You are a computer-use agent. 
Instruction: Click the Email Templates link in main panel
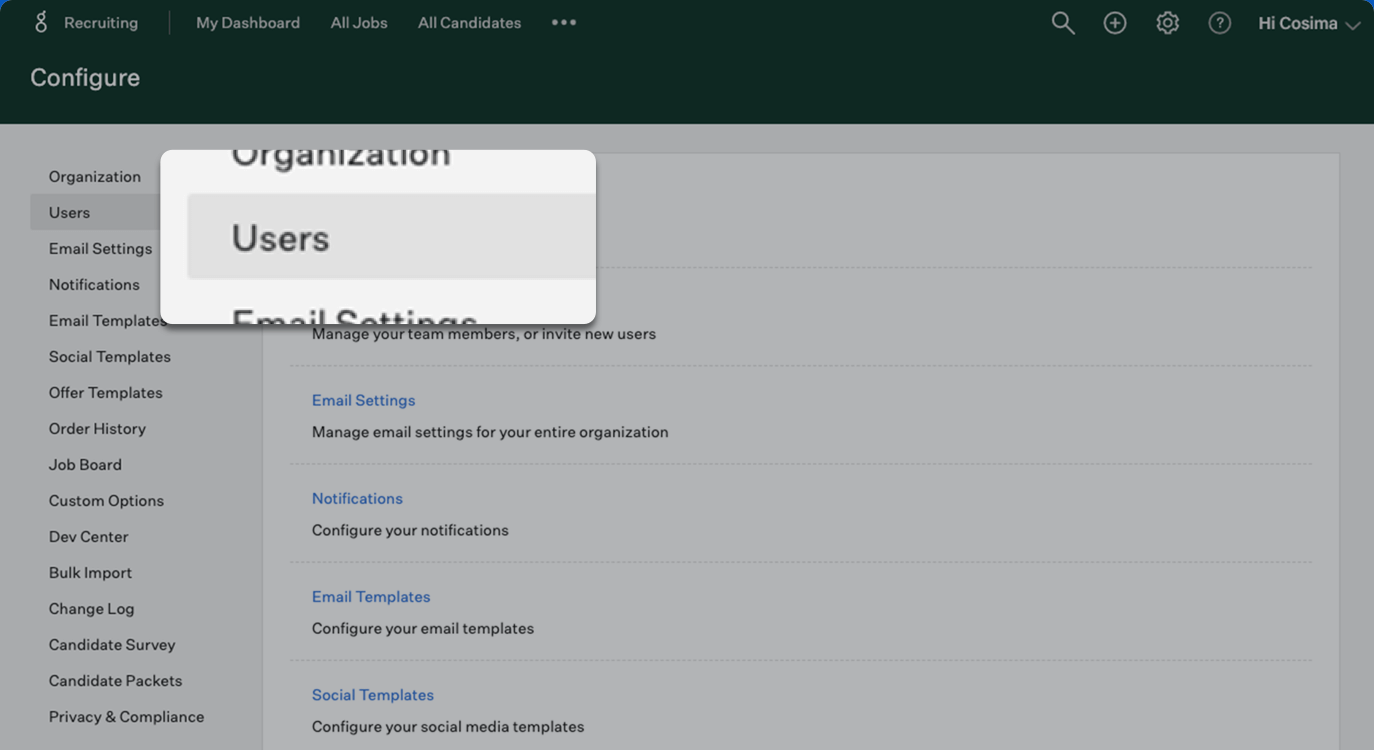(371, 596)
